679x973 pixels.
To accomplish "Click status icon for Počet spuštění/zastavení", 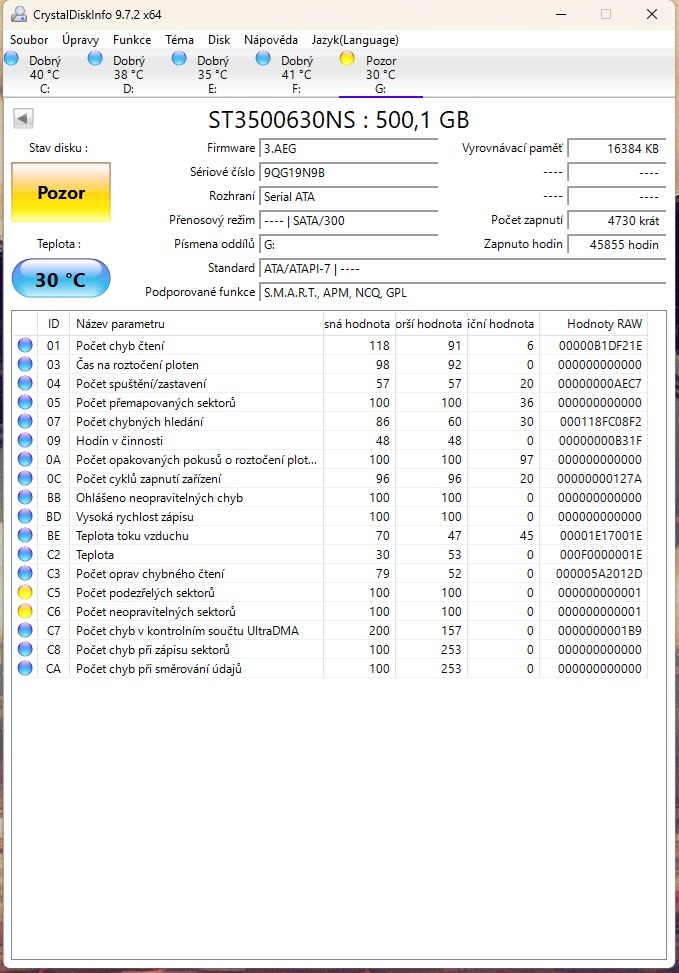I will coord(25,383).
